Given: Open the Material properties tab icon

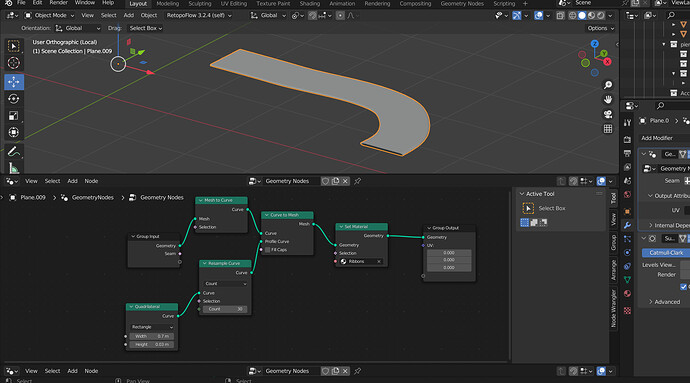Looking at the screenshot, I should point(628,294).
